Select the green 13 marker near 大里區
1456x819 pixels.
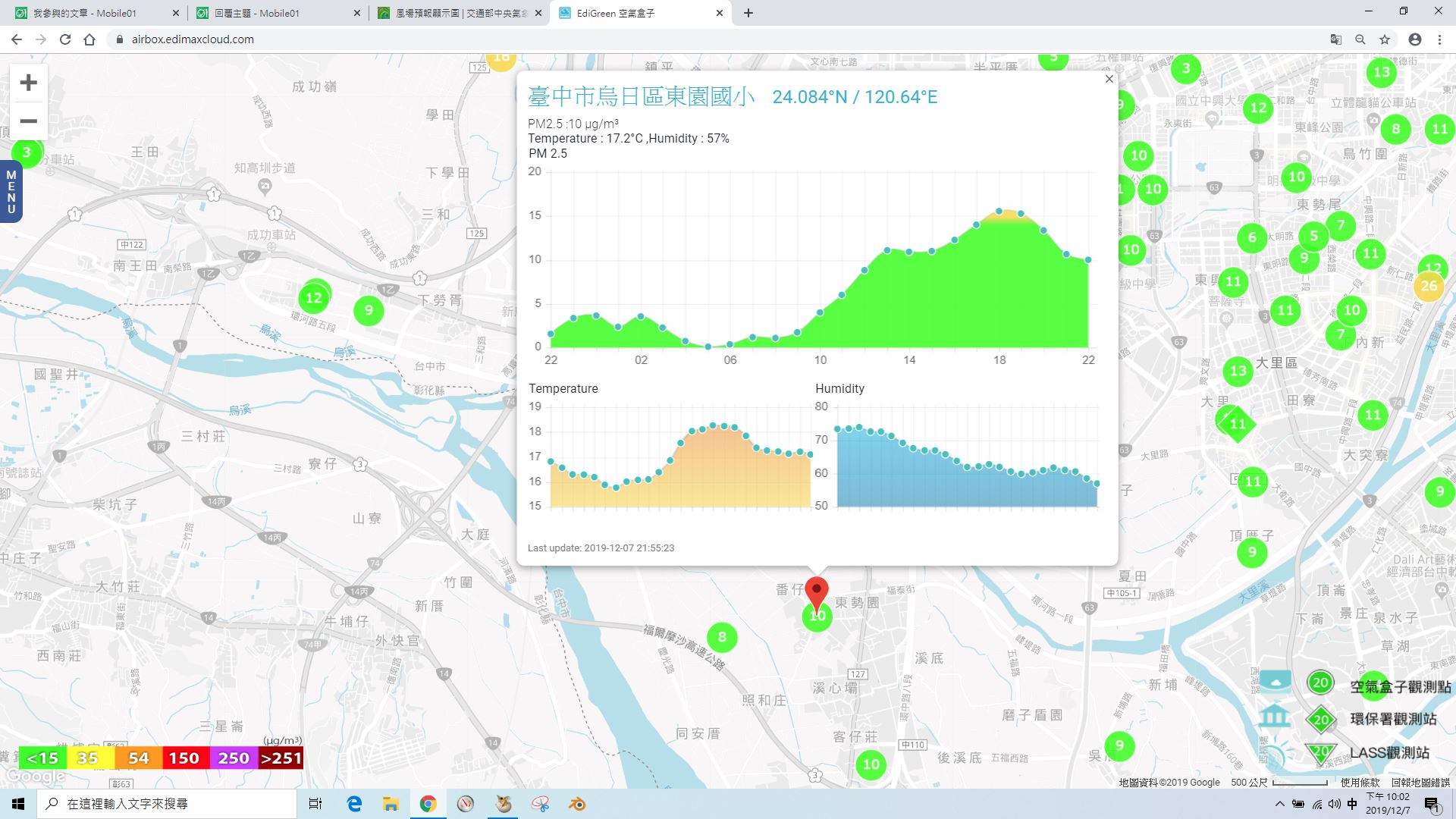pyautogui.click(x=1238, y=371)
